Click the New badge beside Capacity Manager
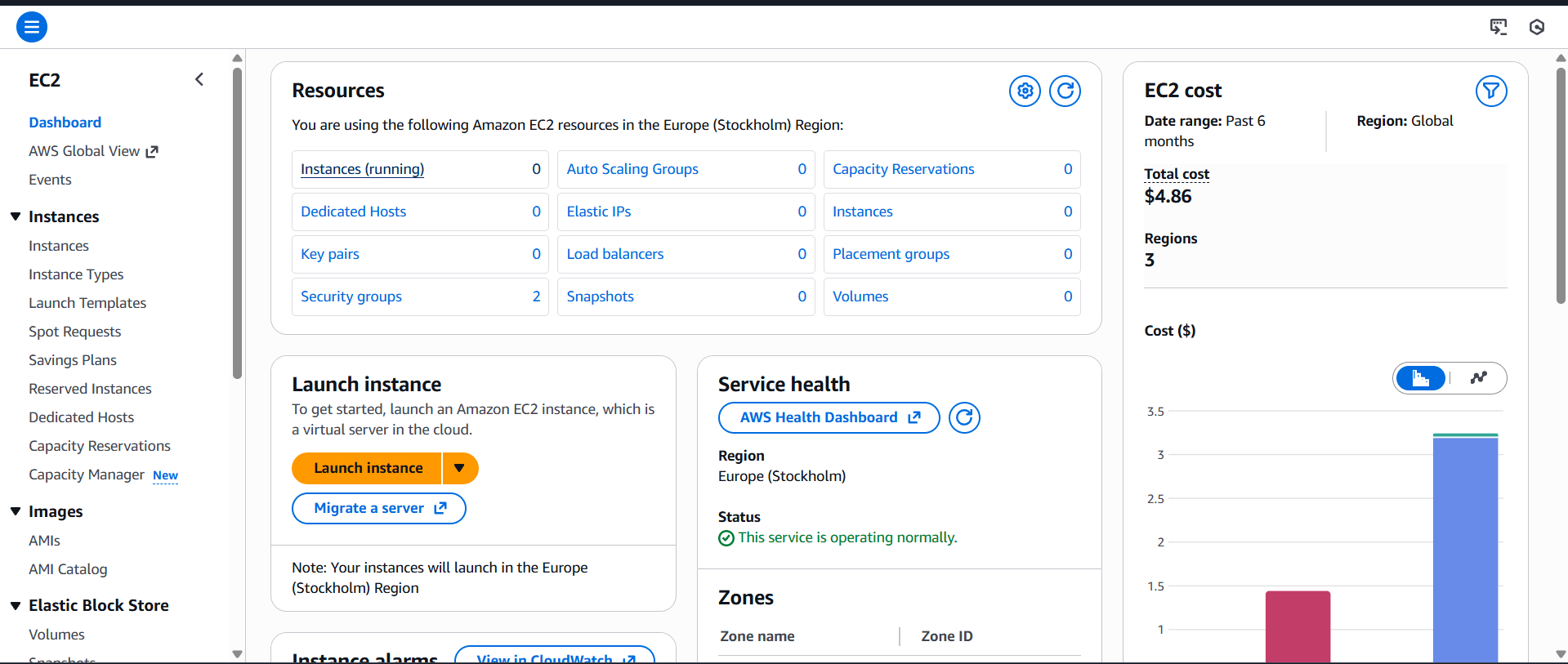The image size is (1568, 664). pos(165,475)
